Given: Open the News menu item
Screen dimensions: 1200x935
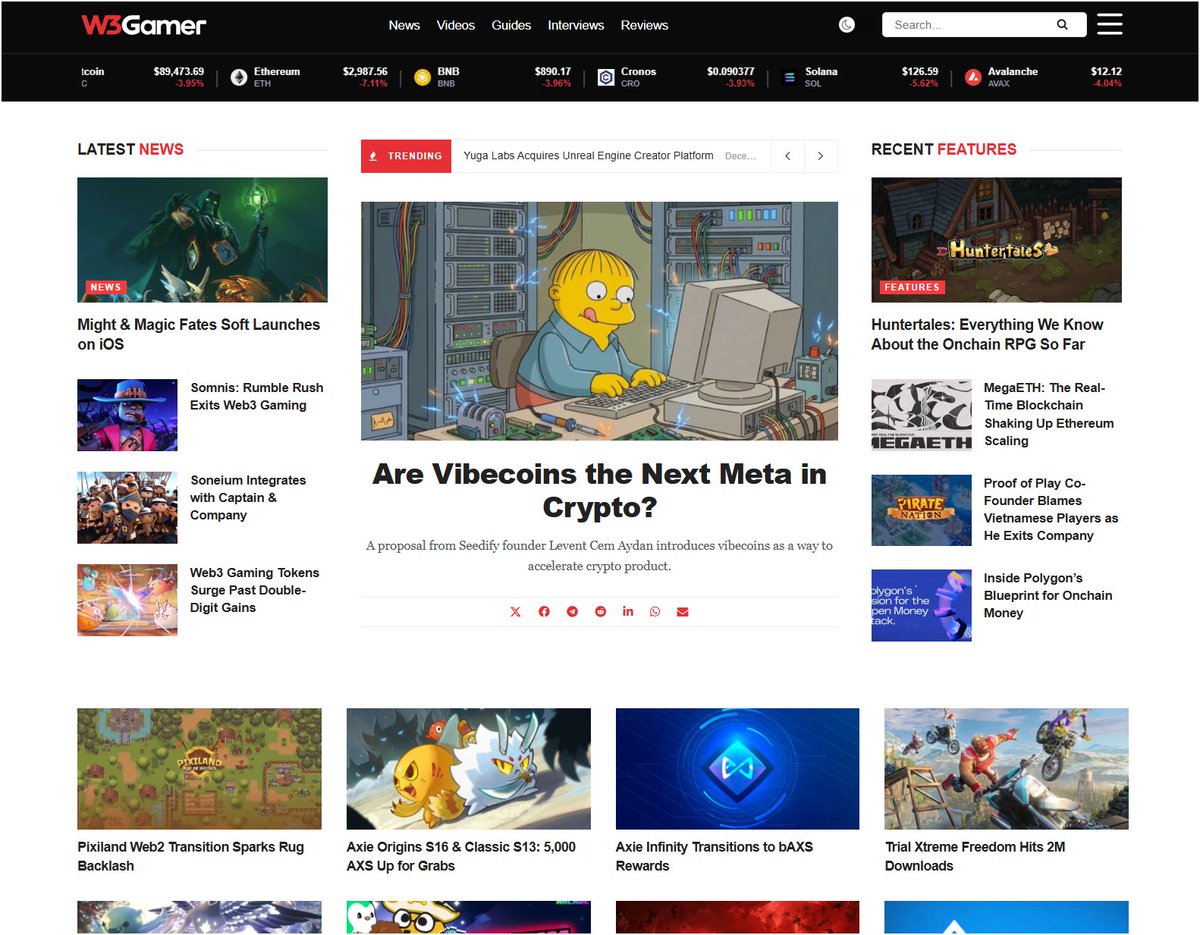Looking at the screenshot, I should coord(404,25).
